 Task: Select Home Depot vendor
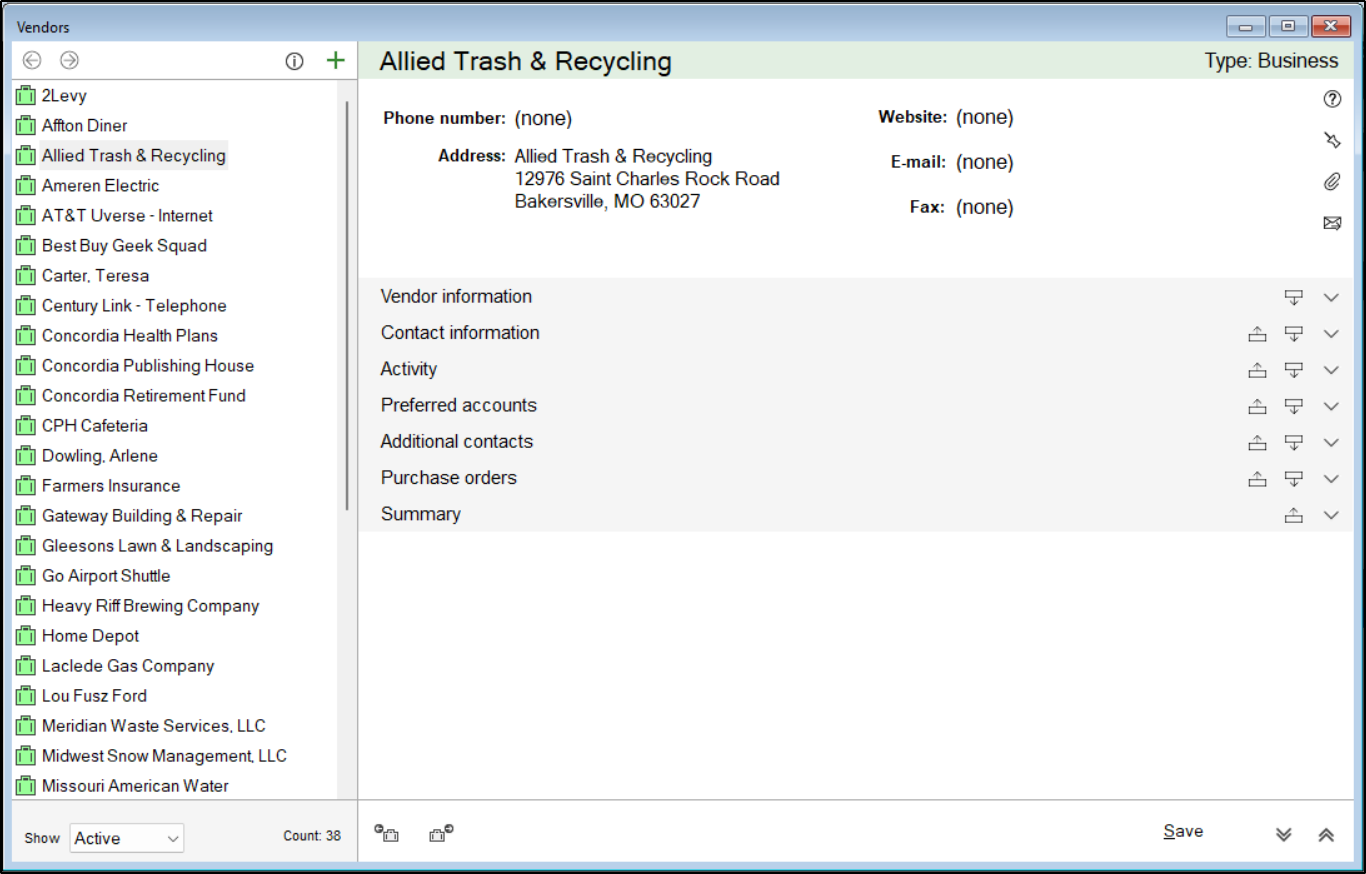click(x=90, y=636)
